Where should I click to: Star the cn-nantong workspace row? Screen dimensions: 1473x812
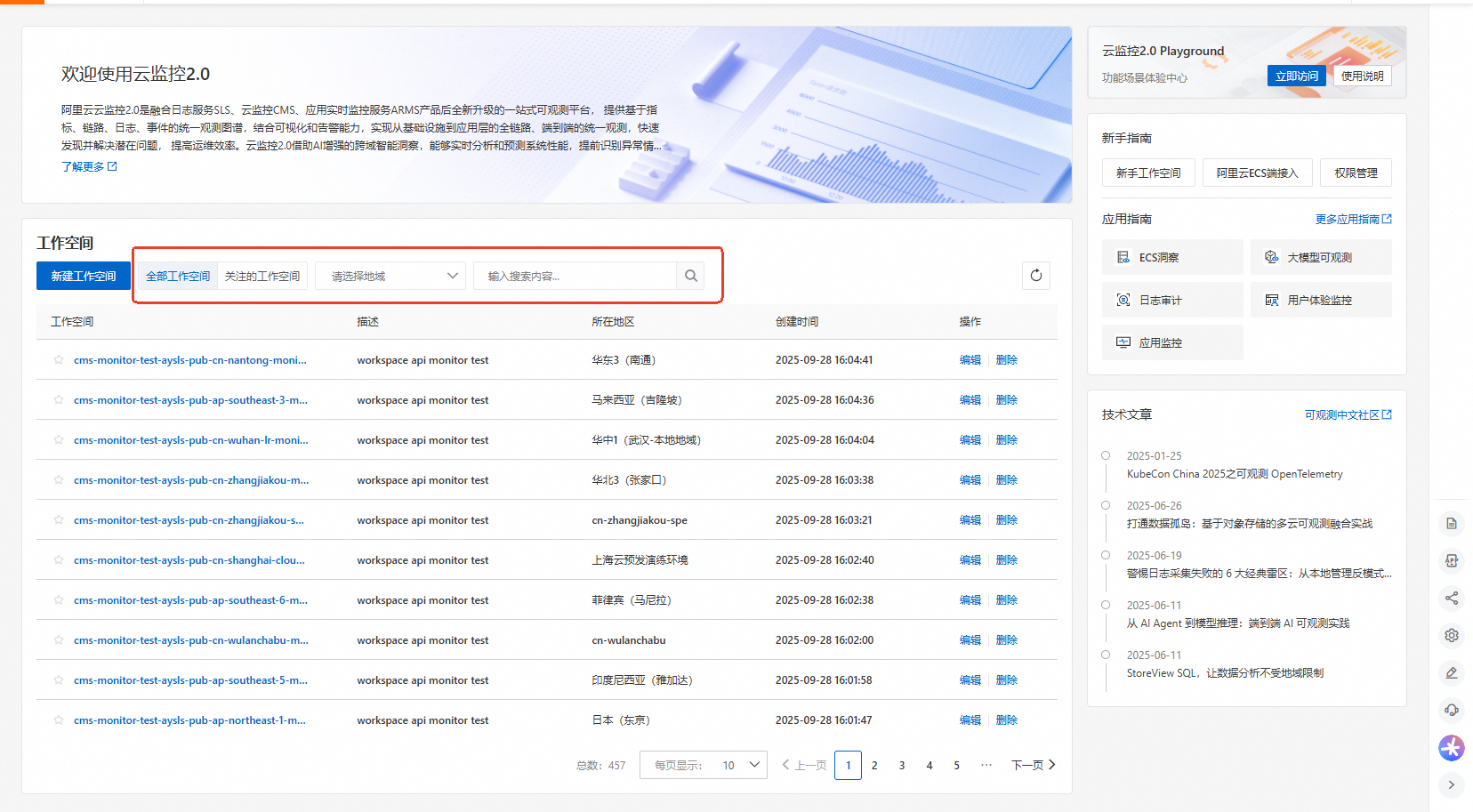[x=59, y=360]
